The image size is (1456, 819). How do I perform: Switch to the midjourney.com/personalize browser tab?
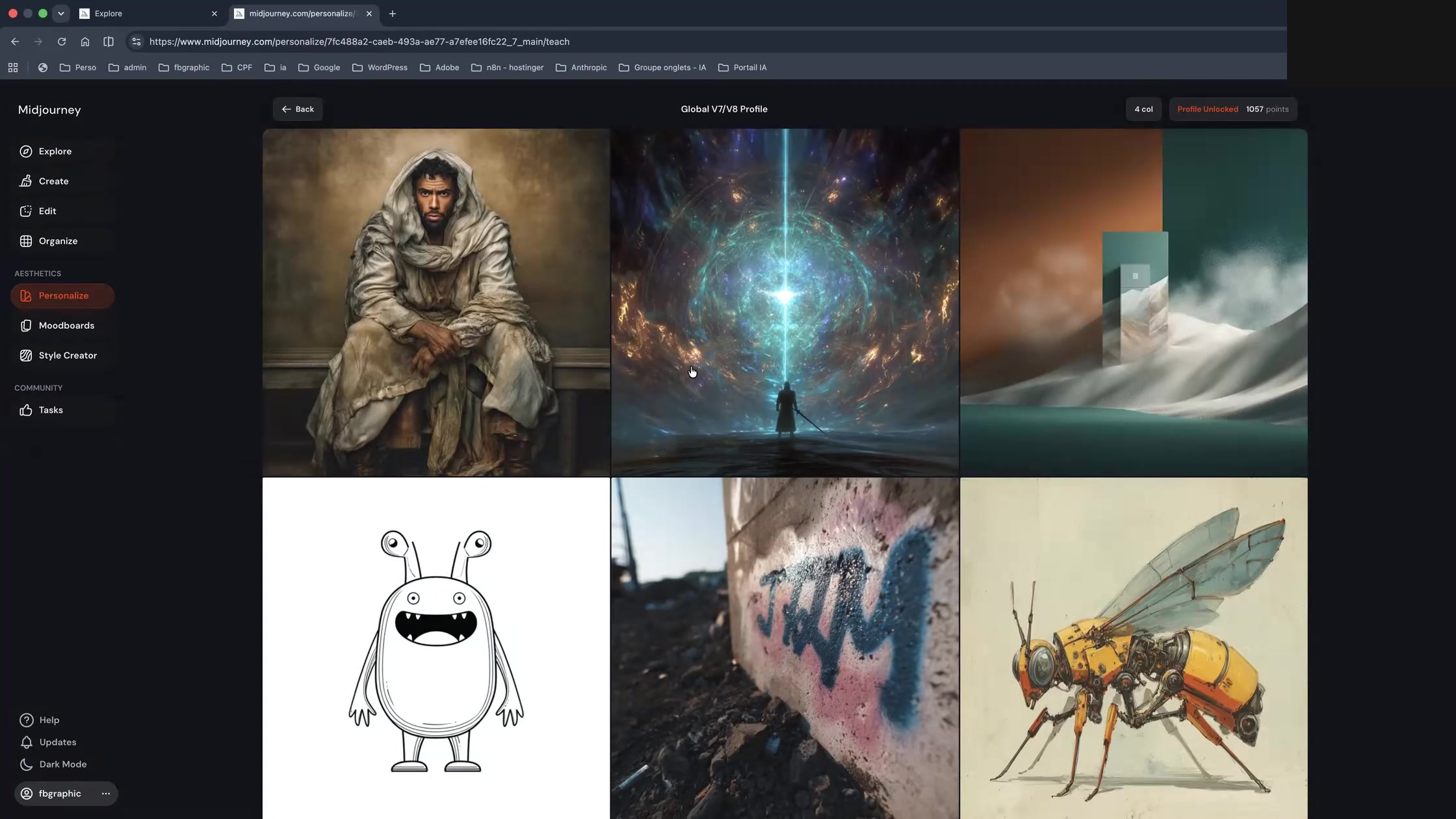(302, 14)
